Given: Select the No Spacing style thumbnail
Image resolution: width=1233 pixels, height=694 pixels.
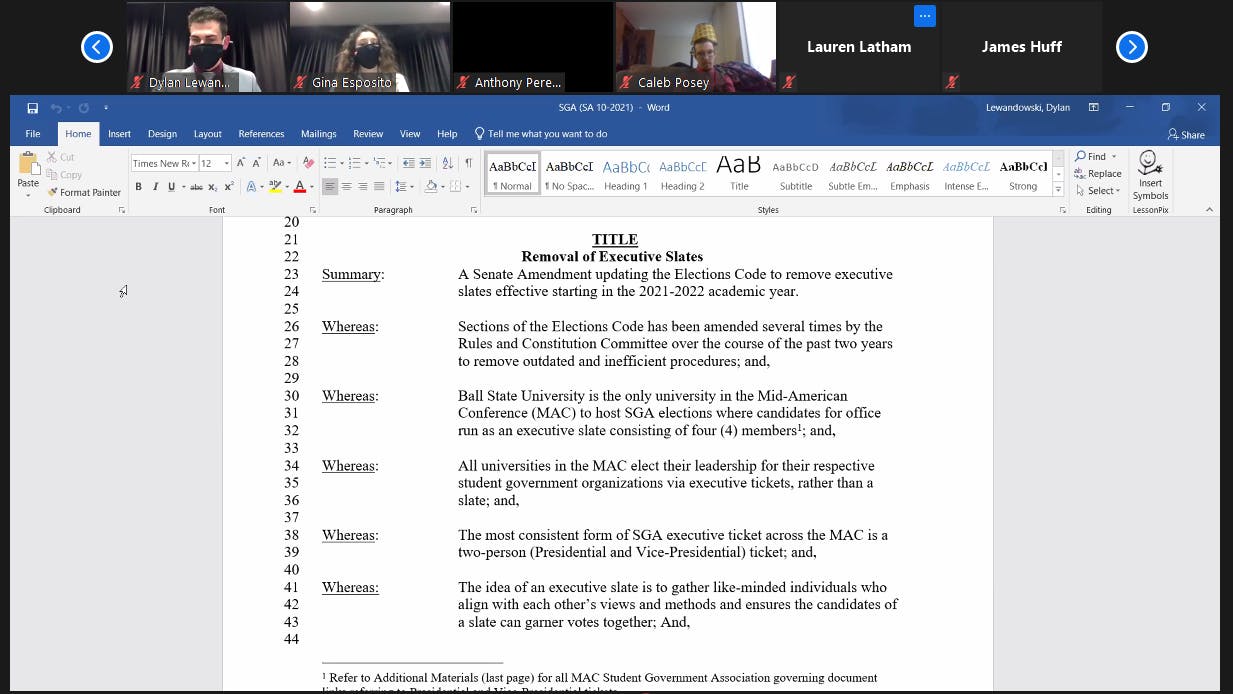Looking at the screenshot, I should [568, 172].
